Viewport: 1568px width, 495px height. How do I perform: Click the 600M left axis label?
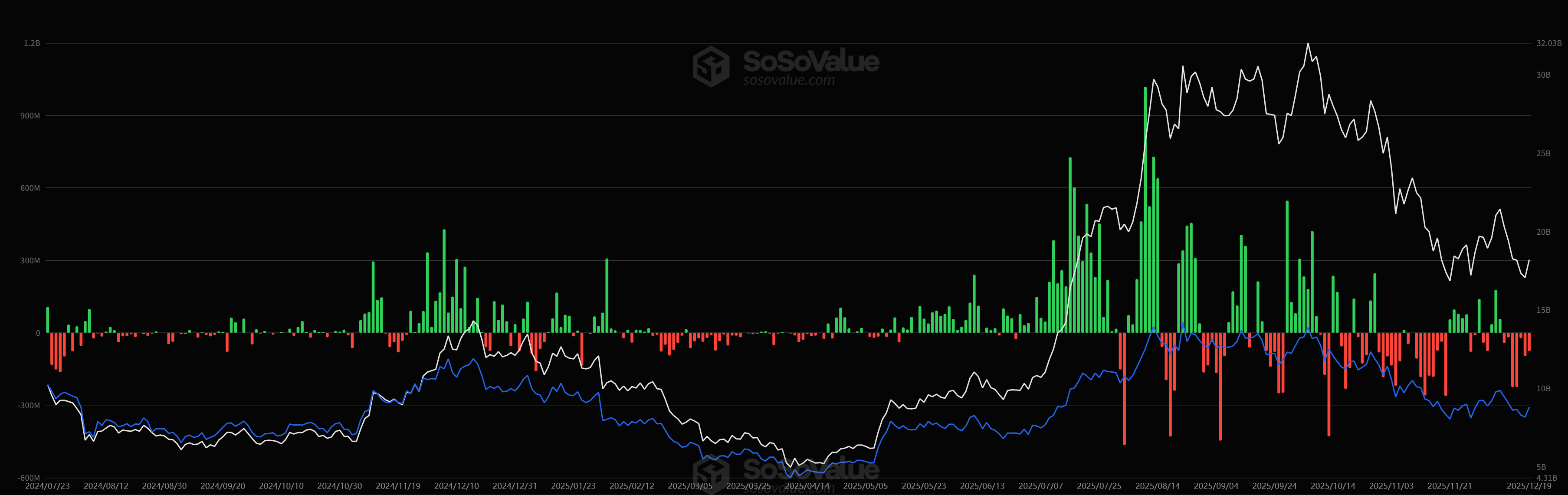[30, 188]
